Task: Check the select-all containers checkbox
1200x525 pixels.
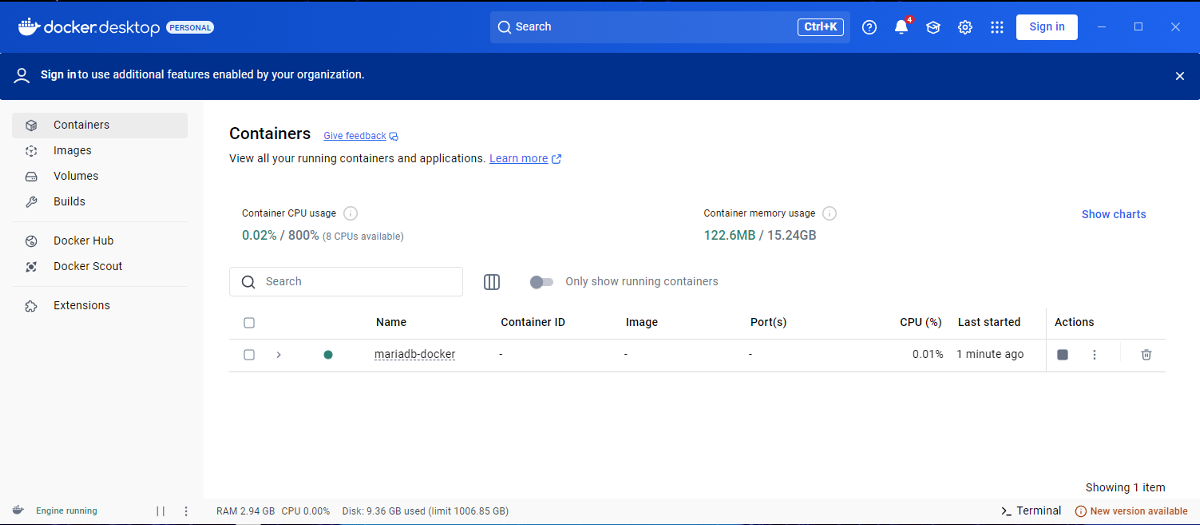Action: pyautogui.click(x=249, y=323)
